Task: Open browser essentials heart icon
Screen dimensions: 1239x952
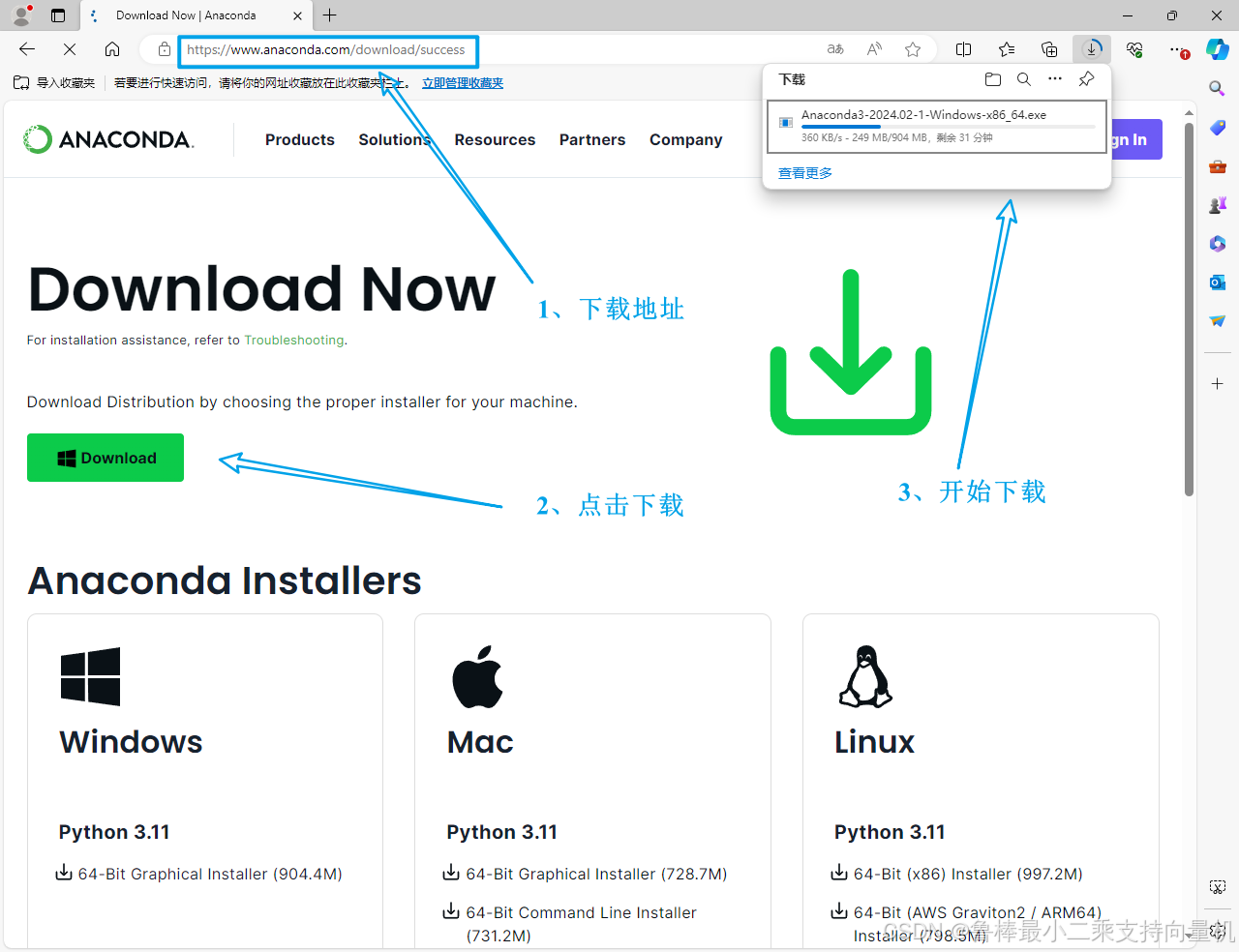Action: 1134,49
